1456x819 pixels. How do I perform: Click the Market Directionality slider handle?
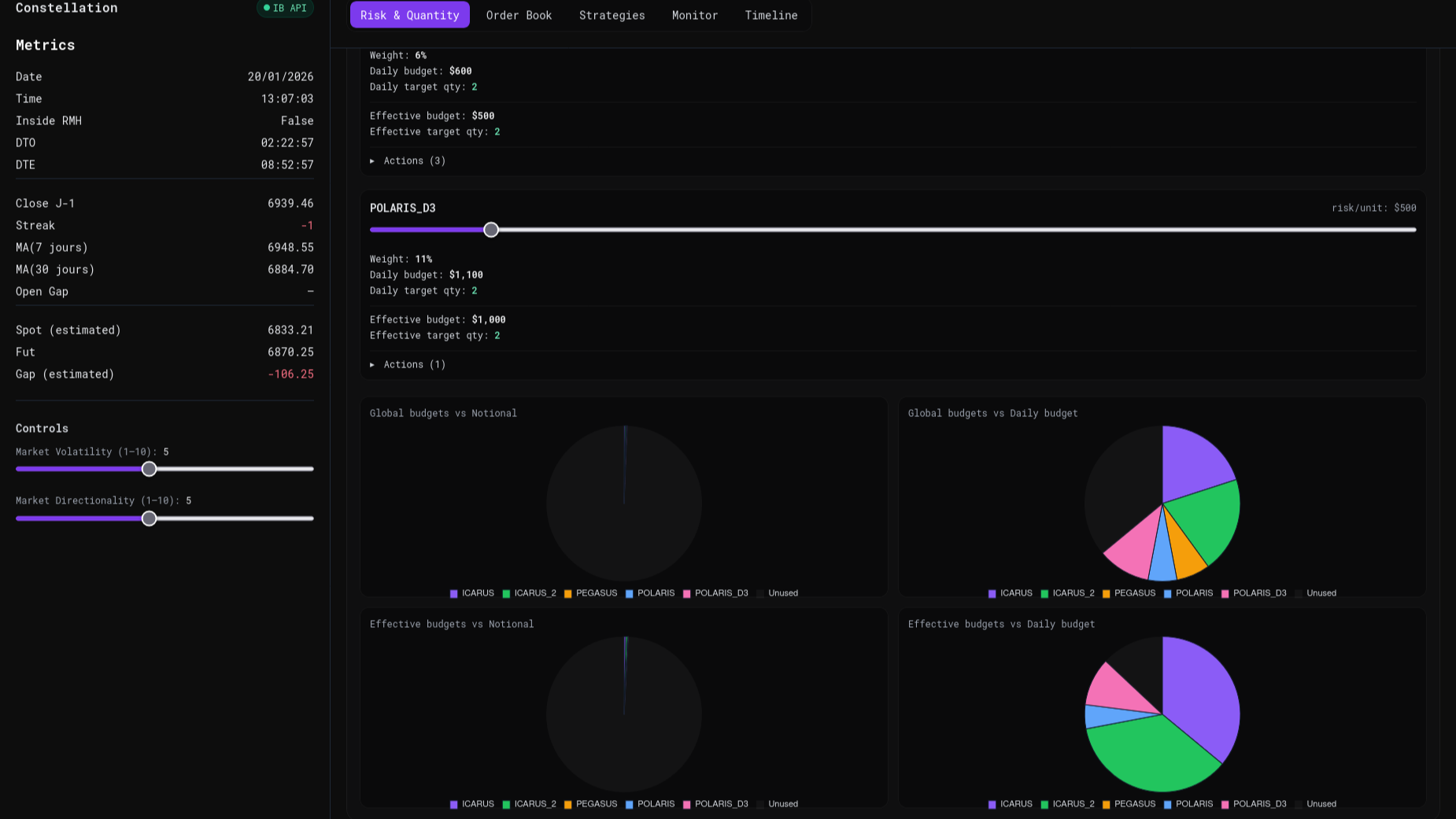[149, 518]
